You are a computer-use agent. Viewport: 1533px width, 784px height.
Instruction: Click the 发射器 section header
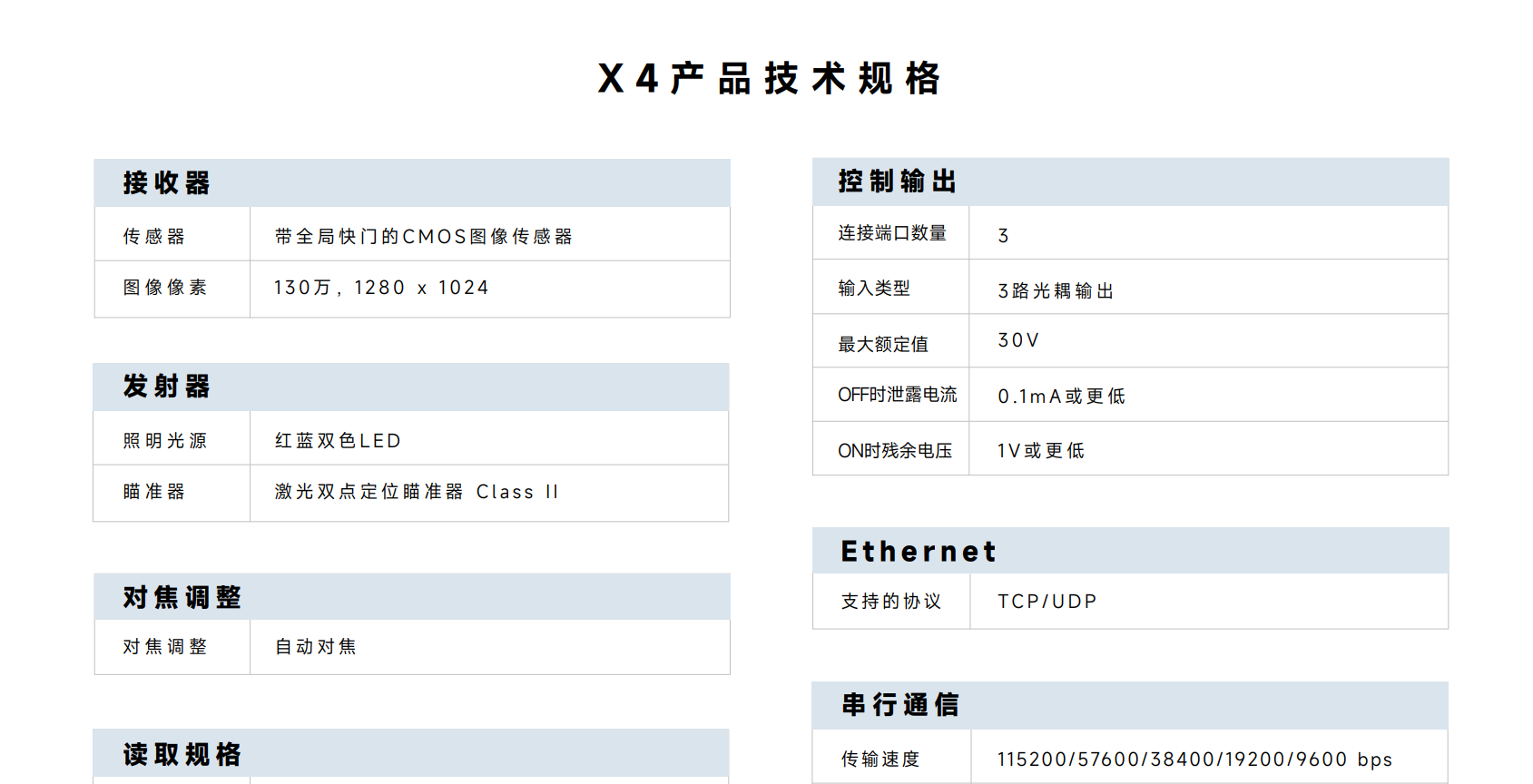(167, 387)
